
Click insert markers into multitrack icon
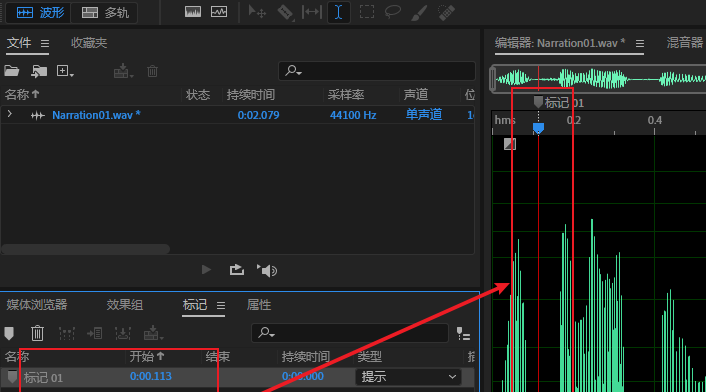coord(153,333)
